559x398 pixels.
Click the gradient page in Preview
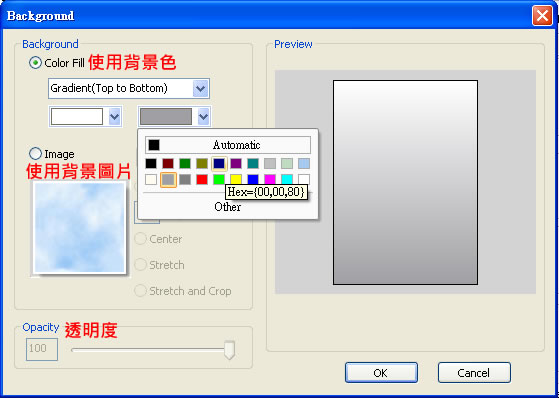click(405, 182)
